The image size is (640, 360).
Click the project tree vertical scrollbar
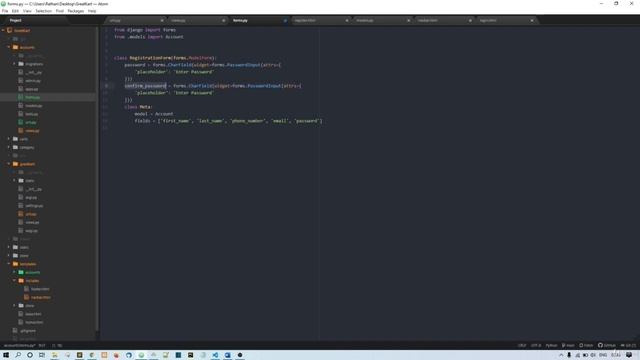[98, 178]
